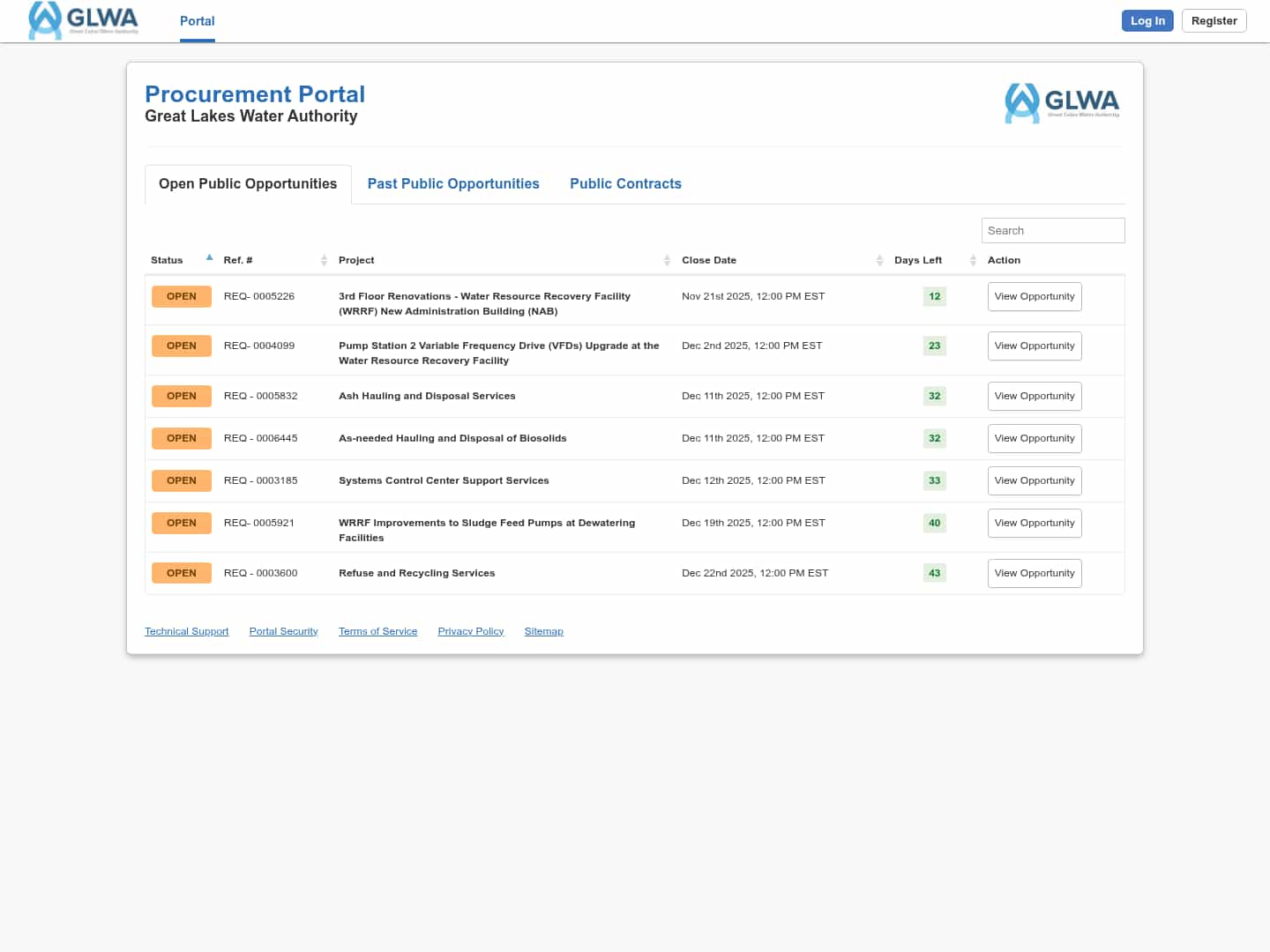The height and width of the screenshot is (952, 1270).
Task: Switch to the Public Contracts tab
Action: [x=625, y=183]
